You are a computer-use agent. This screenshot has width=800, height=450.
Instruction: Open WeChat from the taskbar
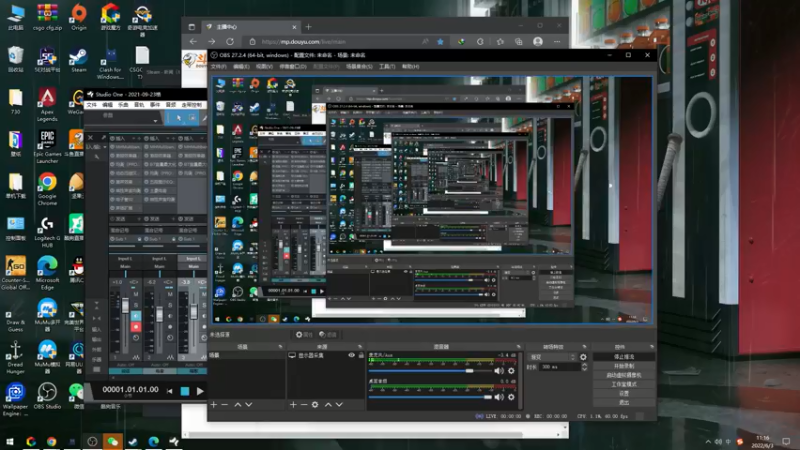click(112, 441)
